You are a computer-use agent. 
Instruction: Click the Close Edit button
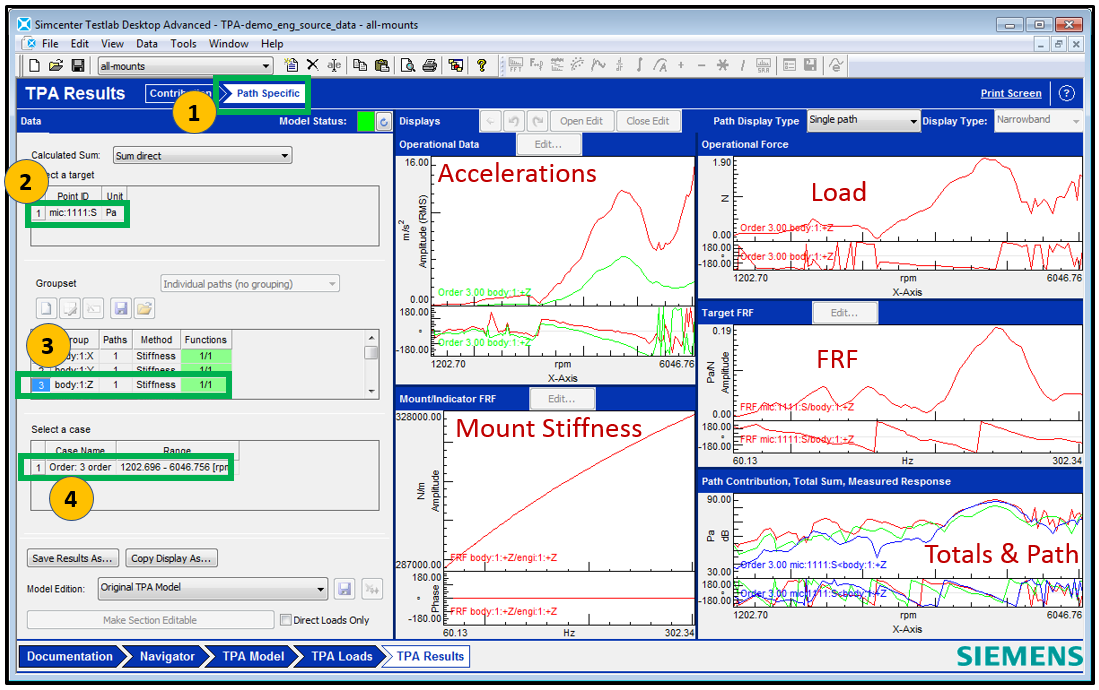[x=647, y=121]
